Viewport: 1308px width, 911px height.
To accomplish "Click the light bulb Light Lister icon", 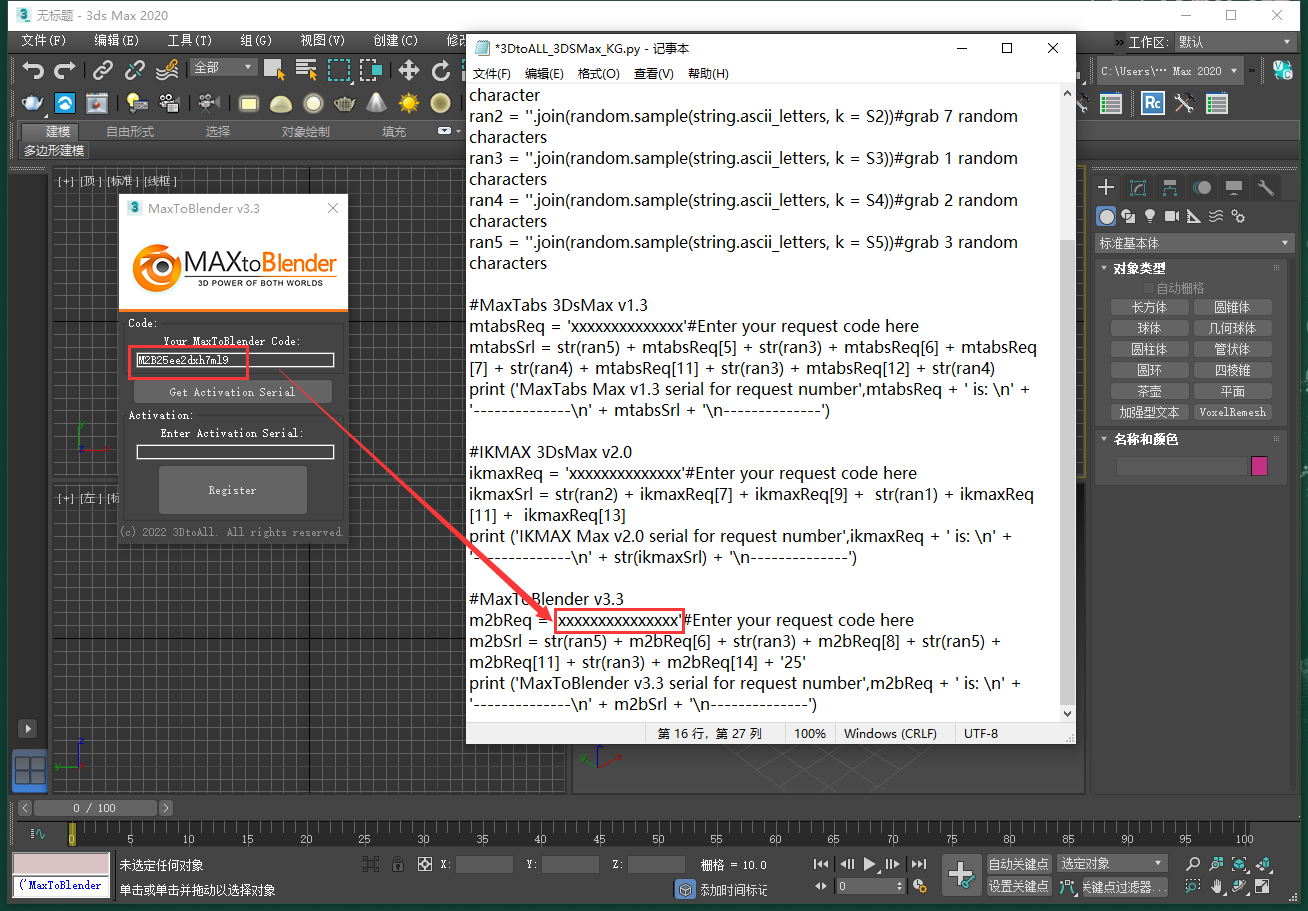I will (135, 103).
